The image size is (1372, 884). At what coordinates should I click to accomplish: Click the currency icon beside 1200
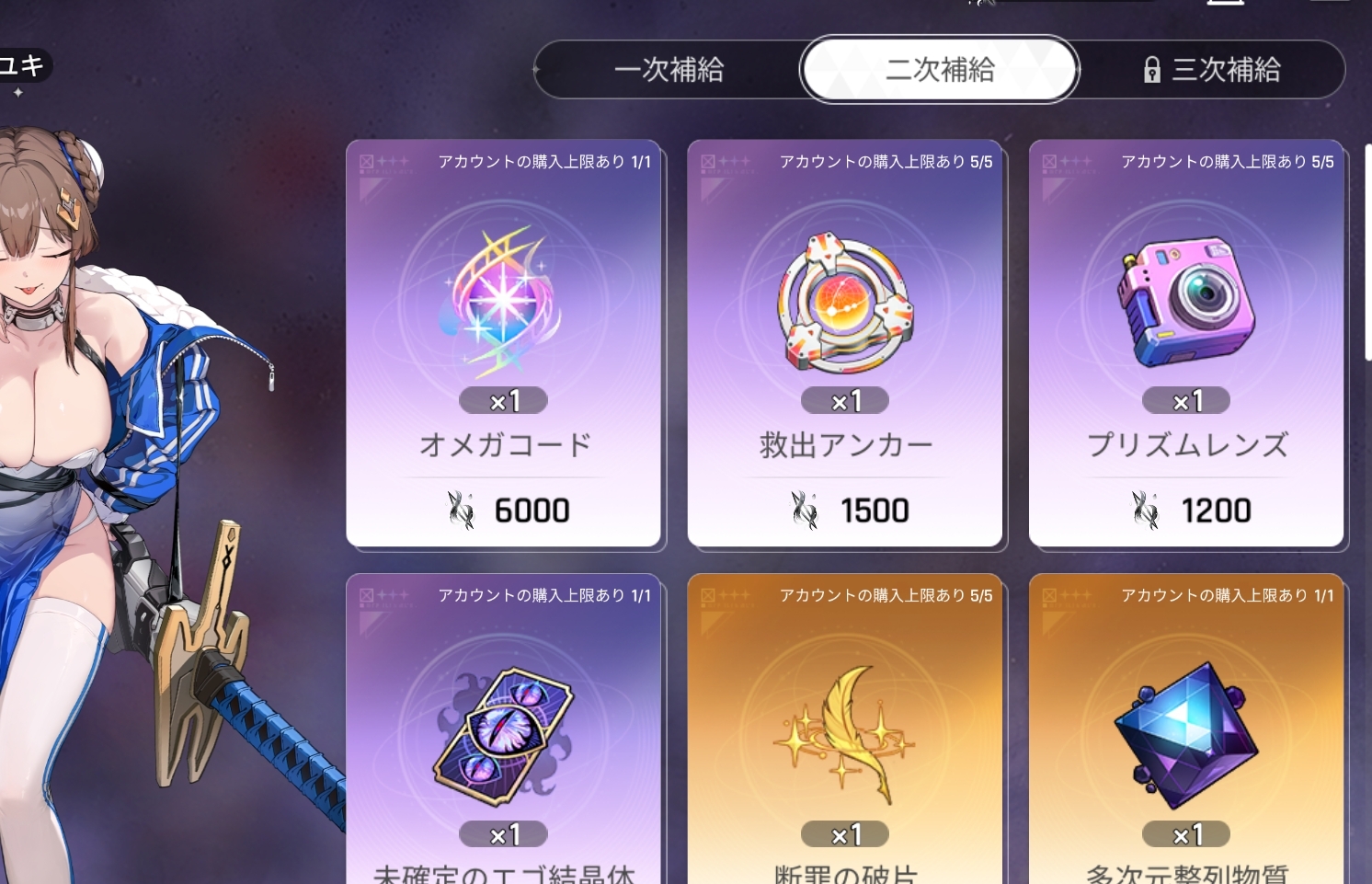pos(1146,511)
